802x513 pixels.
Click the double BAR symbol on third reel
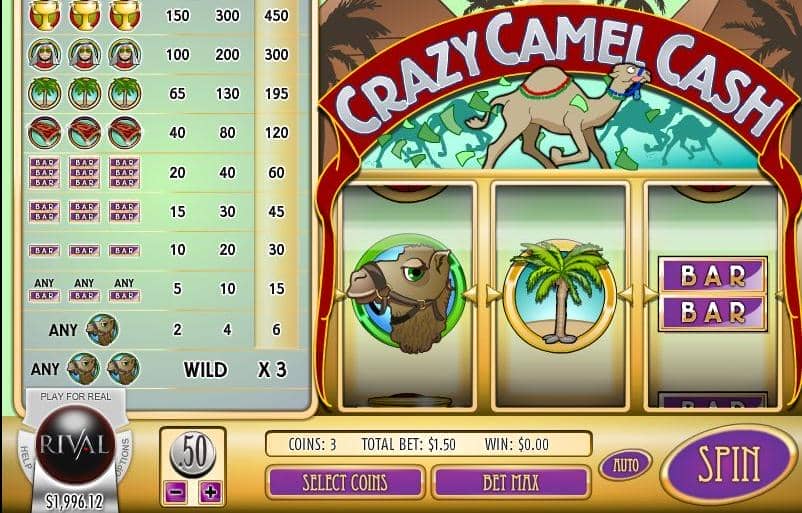713,294
